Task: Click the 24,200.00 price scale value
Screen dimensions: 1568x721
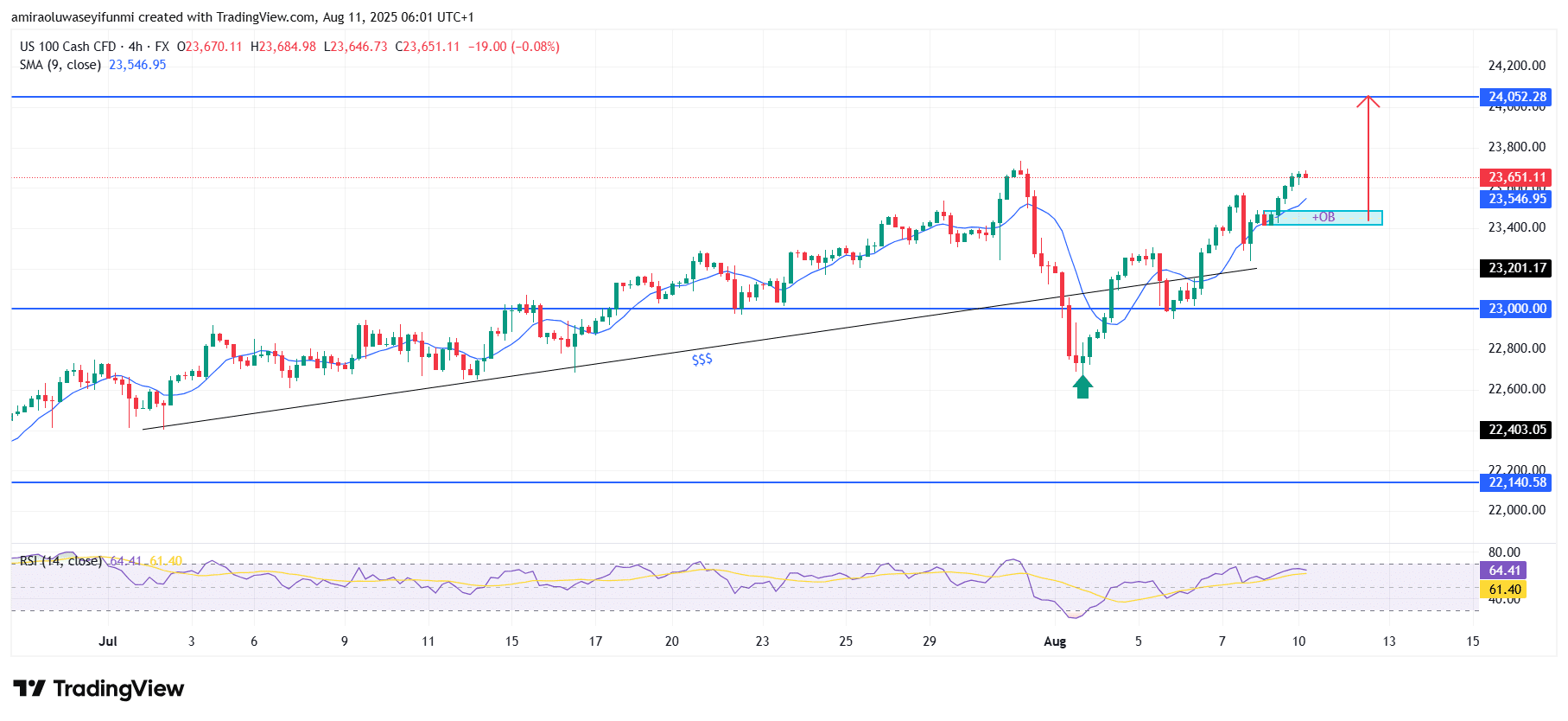Action: coord(1516,66)
